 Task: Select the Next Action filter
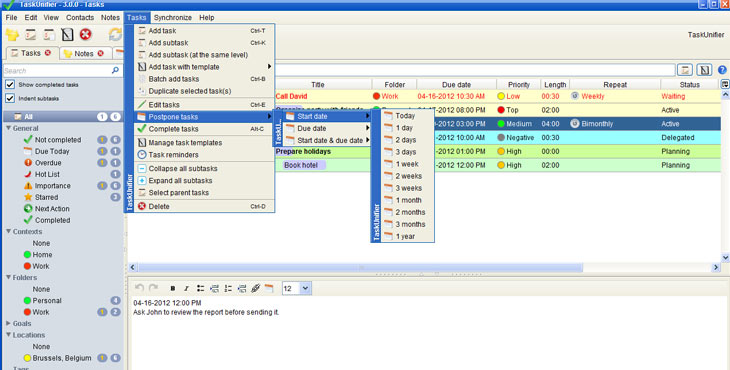pos(52,209)
